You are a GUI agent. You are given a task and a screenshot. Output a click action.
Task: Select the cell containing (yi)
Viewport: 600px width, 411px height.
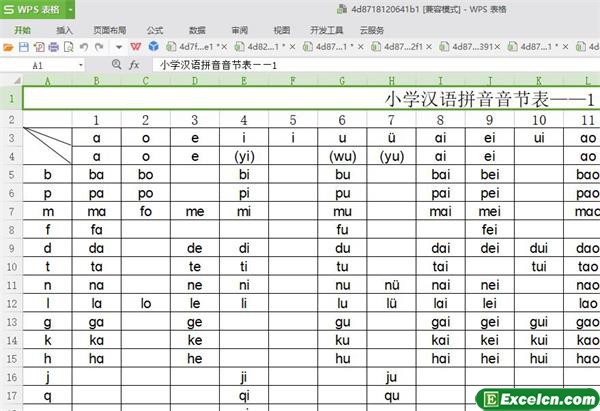pos(244,156)
